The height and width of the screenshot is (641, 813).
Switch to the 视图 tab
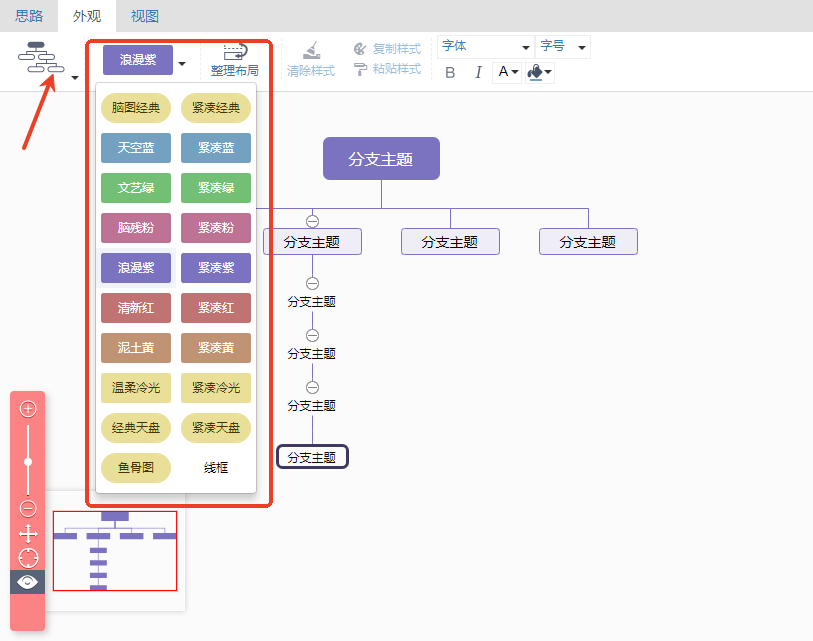[145, 16]
